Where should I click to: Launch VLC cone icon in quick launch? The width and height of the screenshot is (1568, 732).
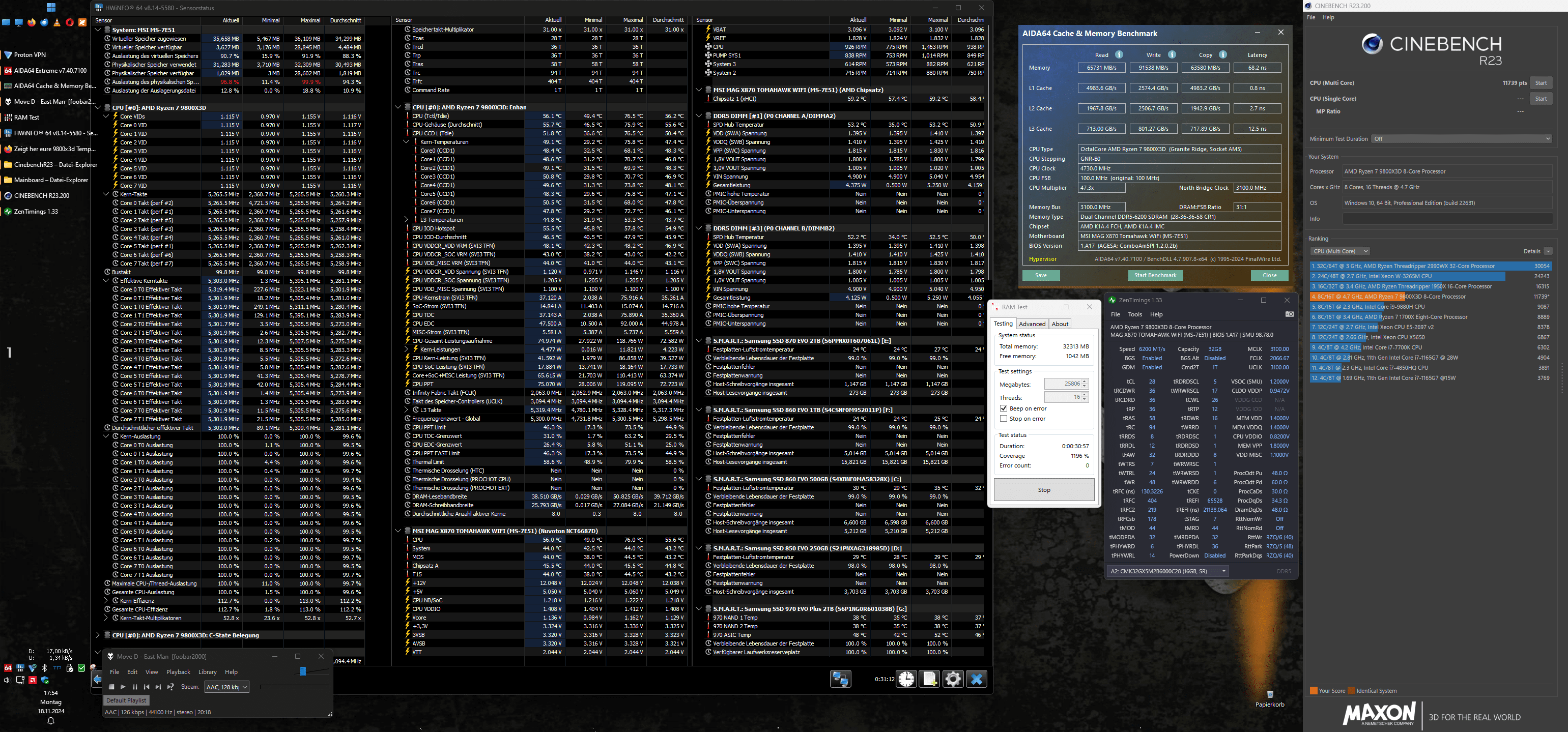[57, 23]
